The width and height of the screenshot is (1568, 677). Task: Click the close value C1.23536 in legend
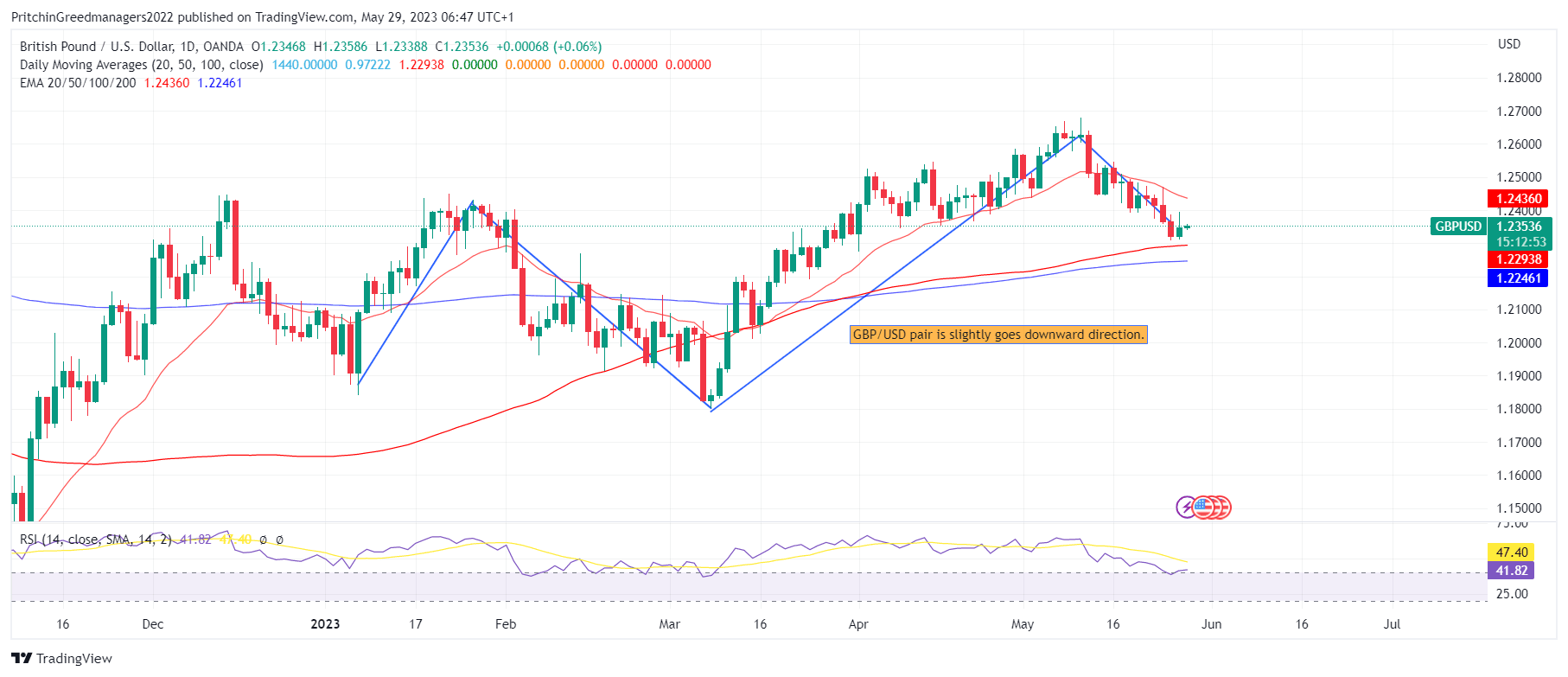click(x=462, y=47)
